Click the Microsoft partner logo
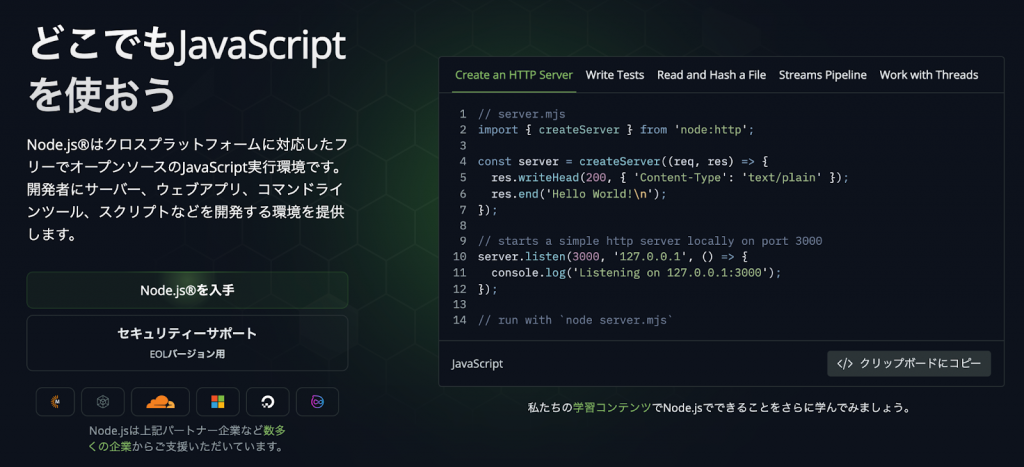The width and height of the screenshot is (1024, 467). point(217,401)
